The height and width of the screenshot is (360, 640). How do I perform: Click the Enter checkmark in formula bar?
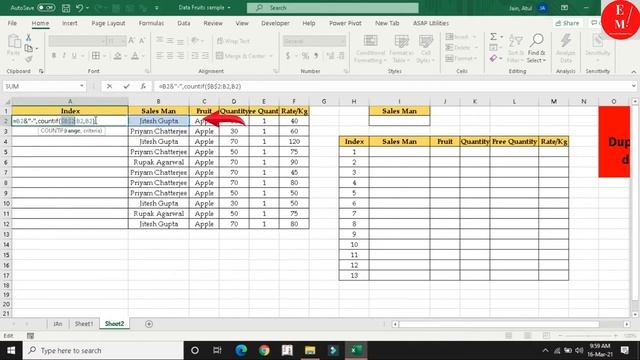(127, 86)
